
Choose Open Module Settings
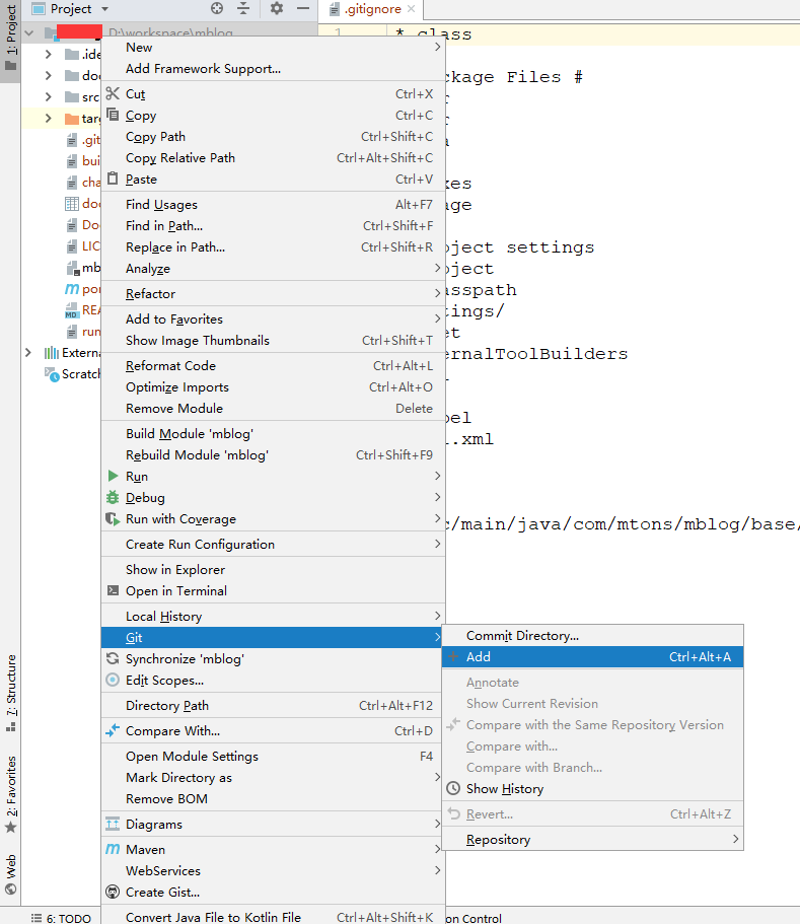(273, 756)
